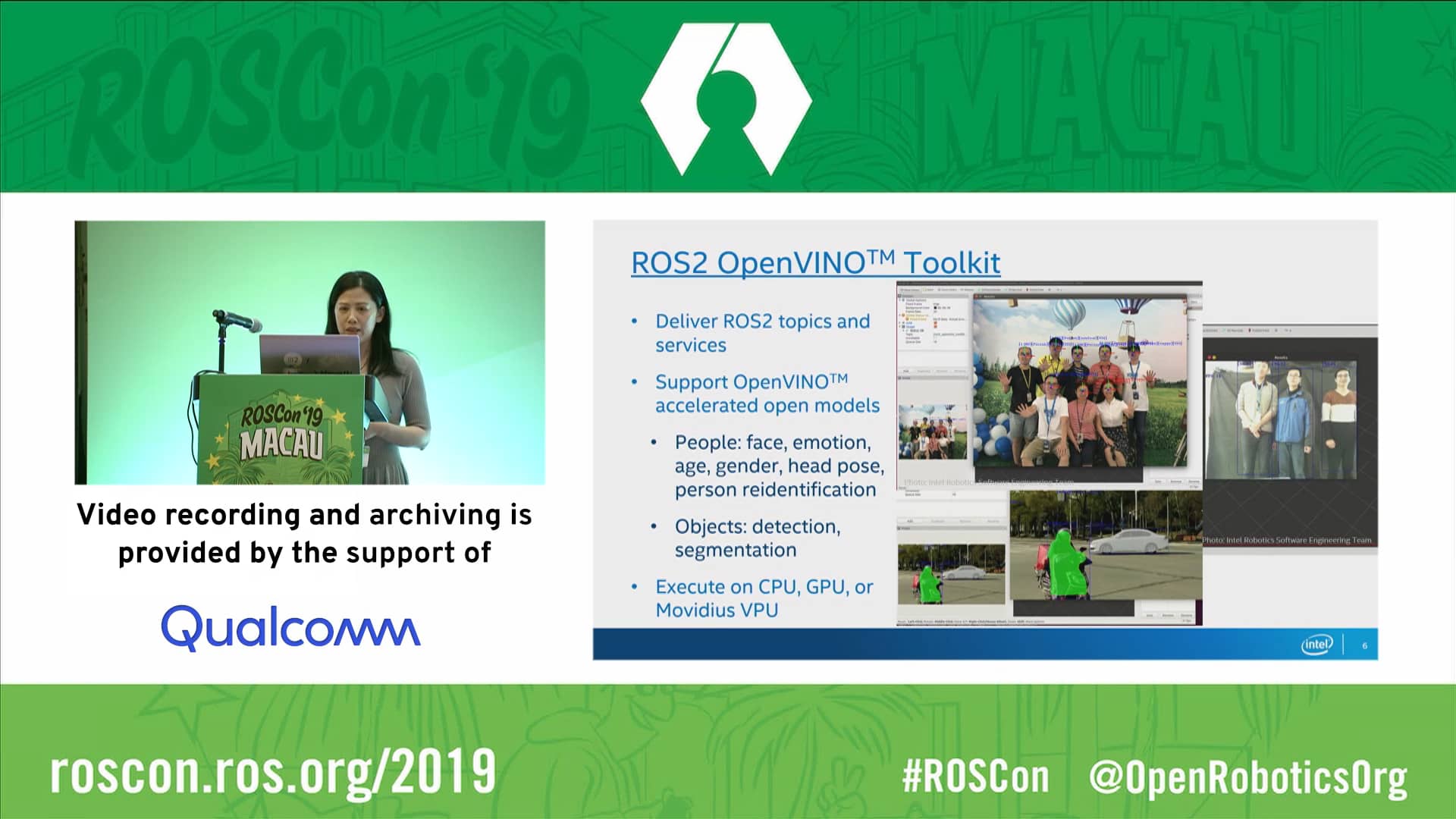The width and height of the screenshot is (1456, 819).
Task: Click the #ROSCon hashtag text
Action: pos(976,777)
